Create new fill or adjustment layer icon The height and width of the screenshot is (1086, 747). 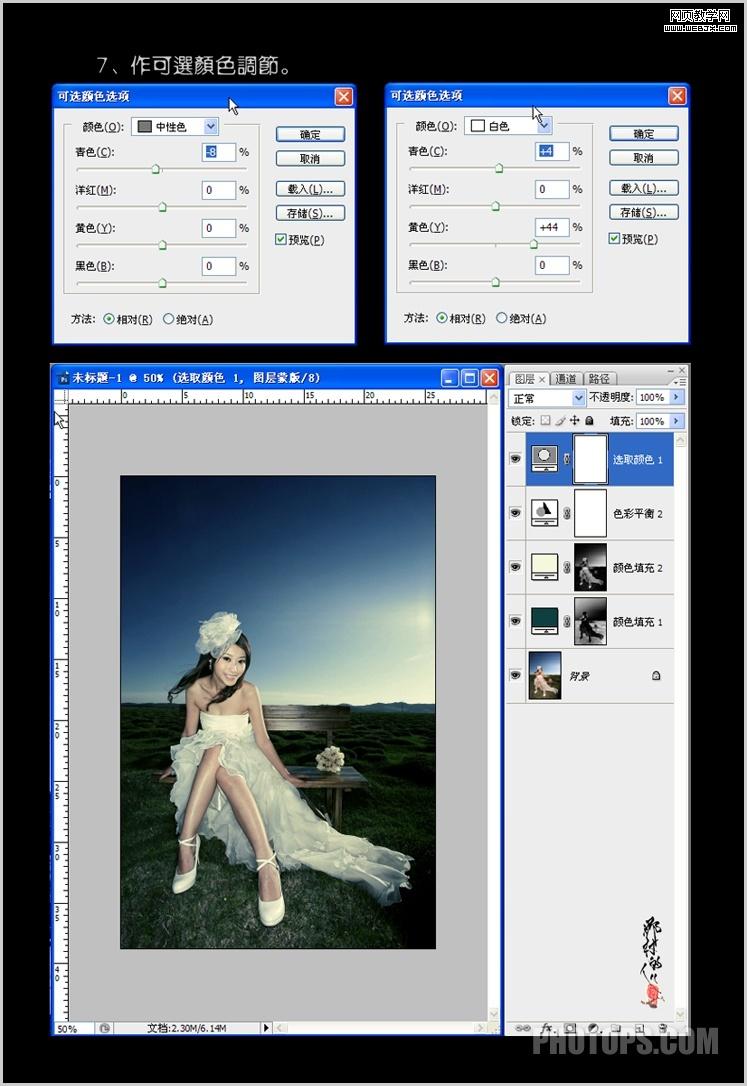[593, 1028]
